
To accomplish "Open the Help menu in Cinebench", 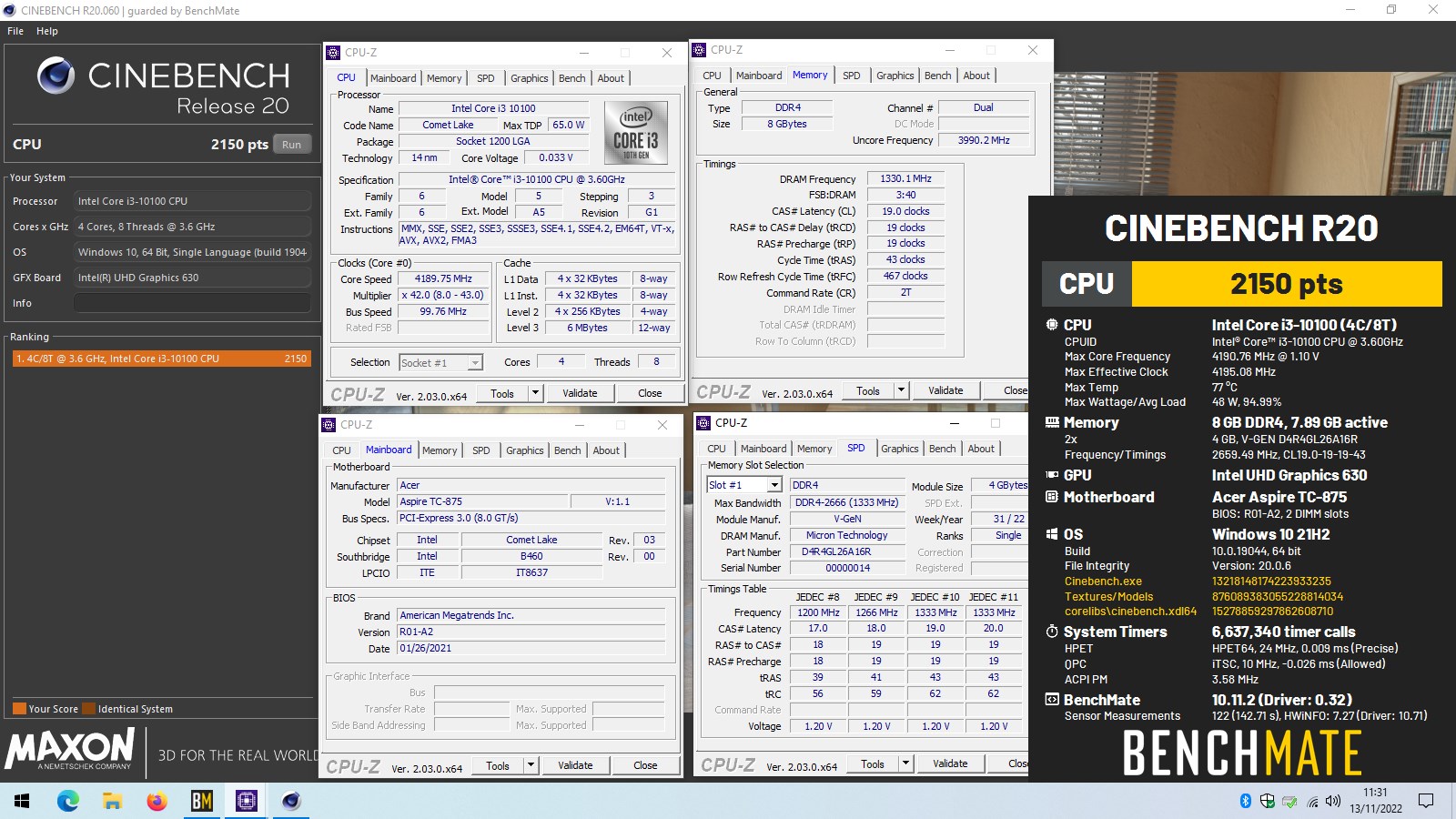I will click(x=47, y=31).
